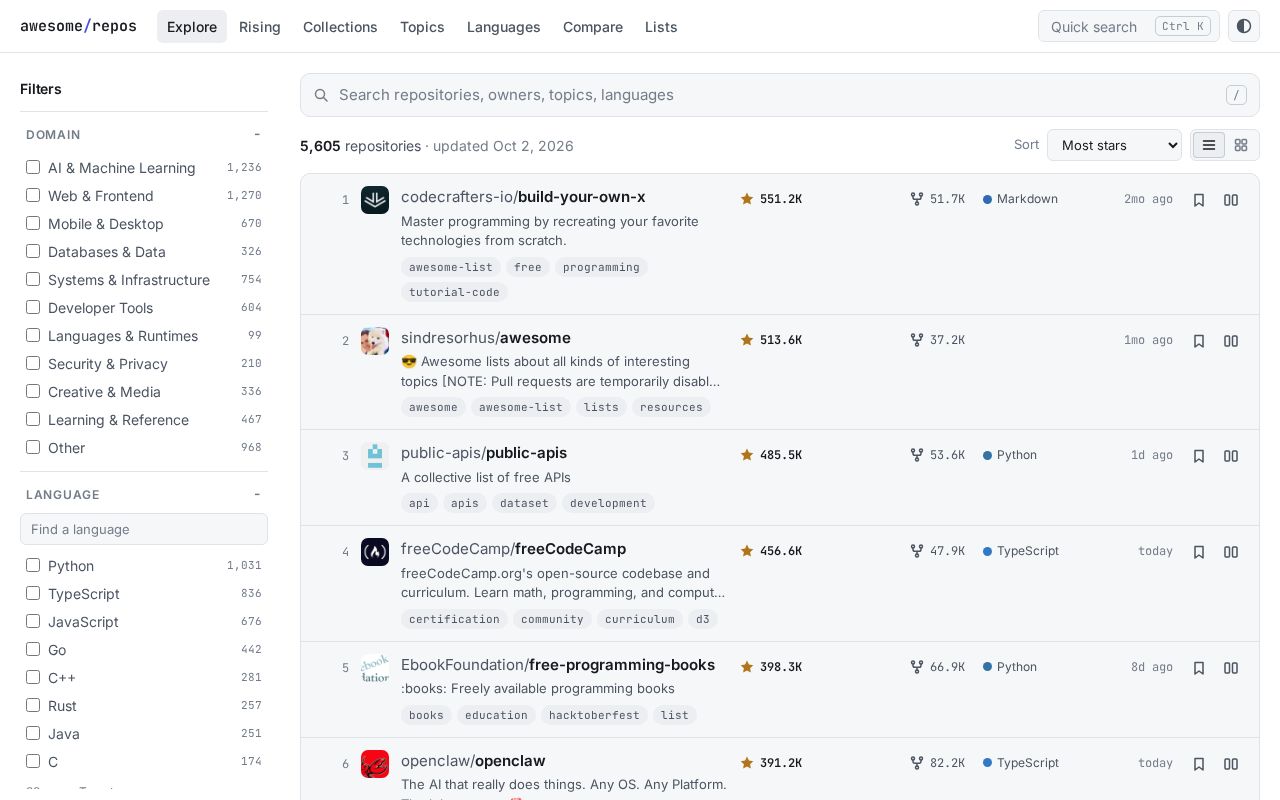Open the Rising tab
This screenshot has width=1280, height=800.
pyautogui.click(x=260, y=27)
